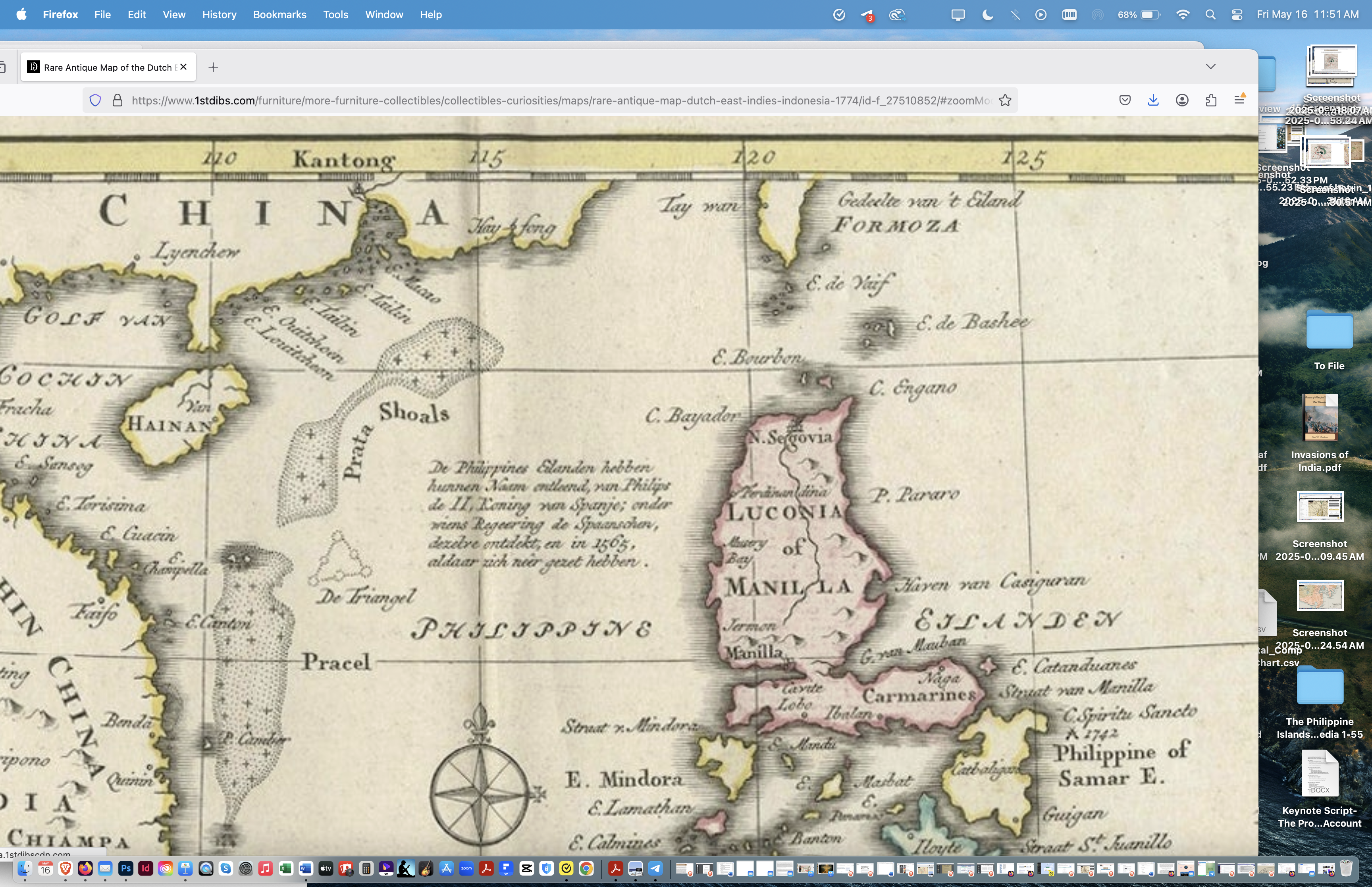Select Keynote Script docx file on desktop

point(1320,789)
